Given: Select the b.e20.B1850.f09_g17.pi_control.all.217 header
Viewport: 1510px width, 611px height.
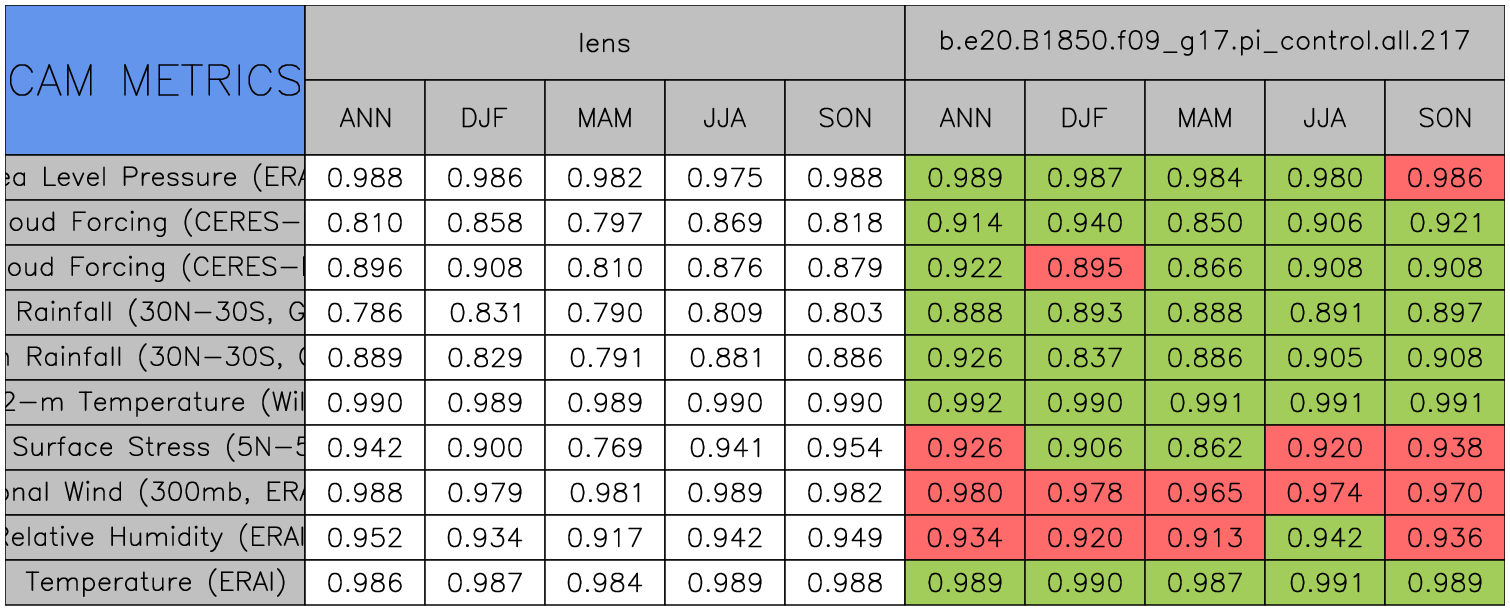Looking at the screenshot, I should (1204, 42).
